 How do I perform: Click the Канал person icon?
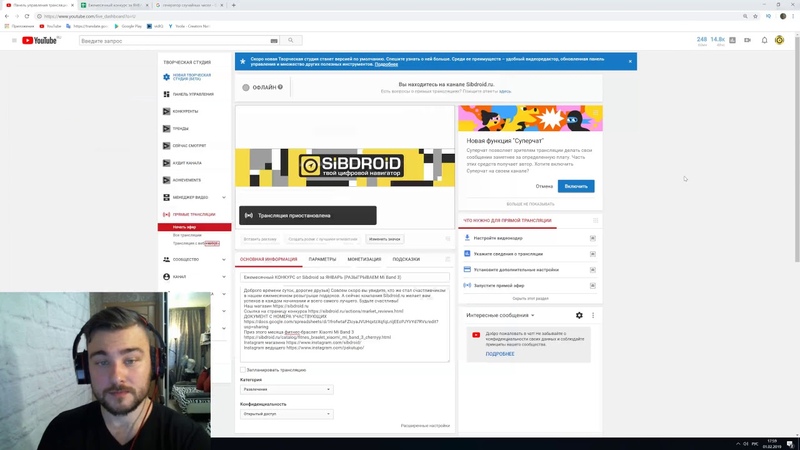click(x=166, y=277)
